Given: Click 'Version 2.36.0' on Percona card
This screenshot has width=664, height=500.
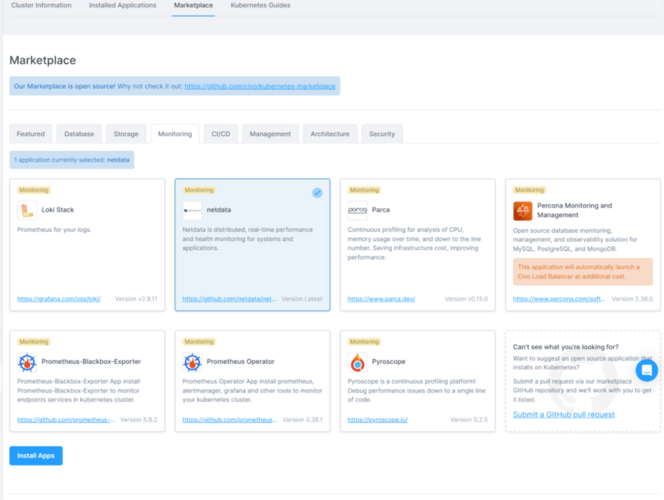Looking at the screenshot, I should pos(632,299).
